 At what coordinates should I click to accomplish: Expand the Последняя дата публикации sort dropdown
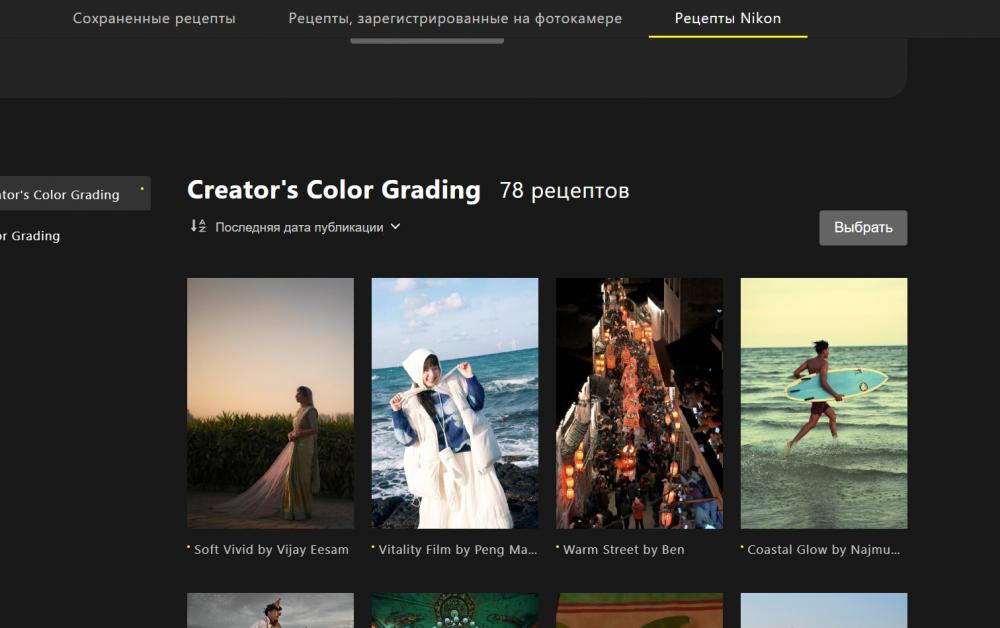[x=308, y=227]
